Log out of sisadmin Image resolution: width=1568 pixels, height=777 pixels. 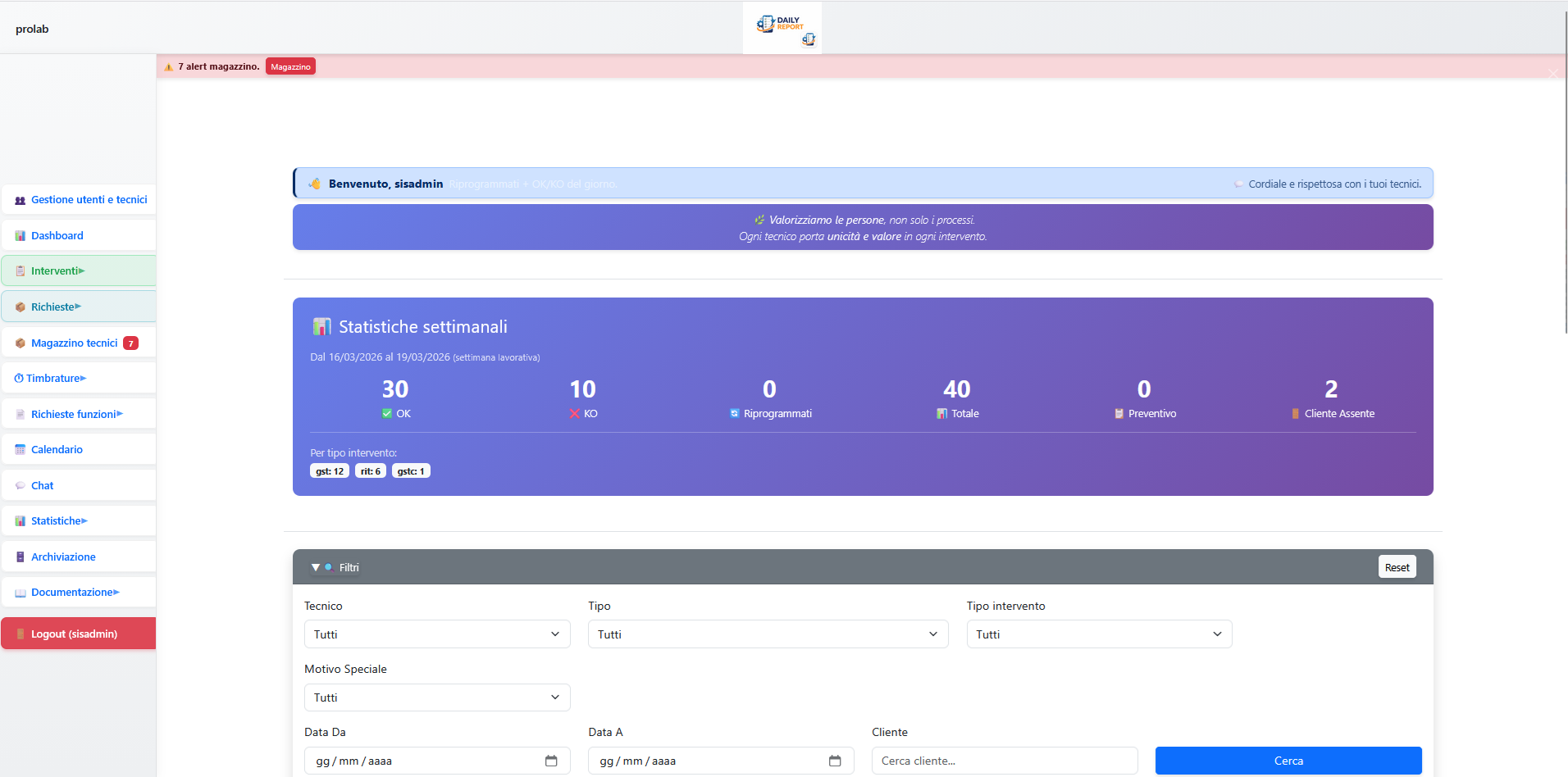pos(79,634)
